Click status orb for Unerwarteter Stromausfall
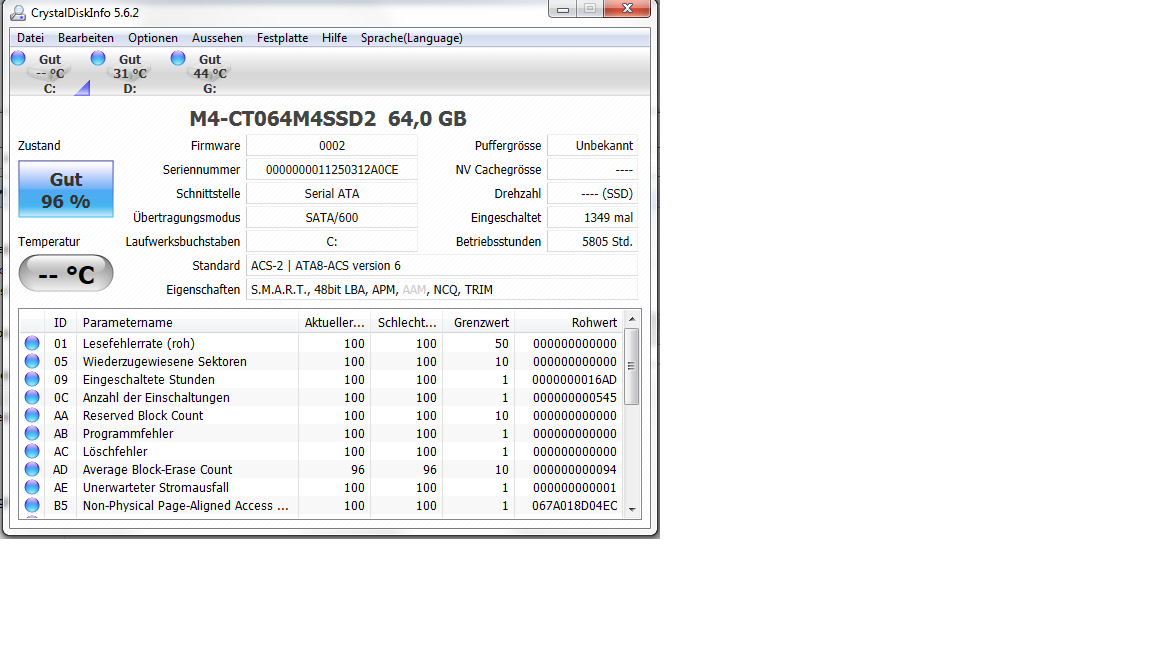The image size is (1152, 648). tap(32, 487)
